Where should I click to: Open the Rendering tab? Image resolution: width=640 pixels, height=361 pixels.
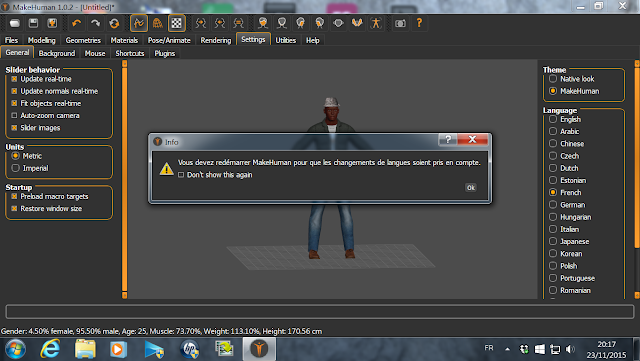(x=216, y=40)
